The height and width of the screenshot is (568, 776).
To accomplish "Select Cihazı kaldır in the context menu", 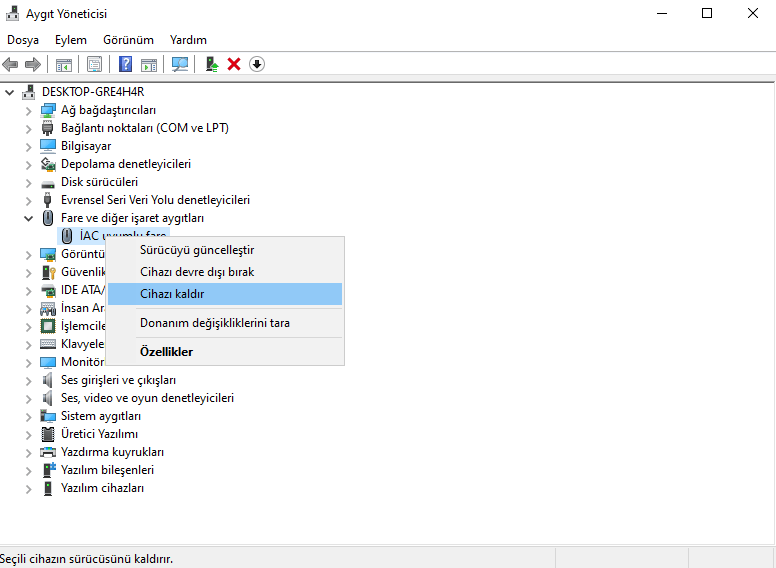I will [x=225, y=294].
